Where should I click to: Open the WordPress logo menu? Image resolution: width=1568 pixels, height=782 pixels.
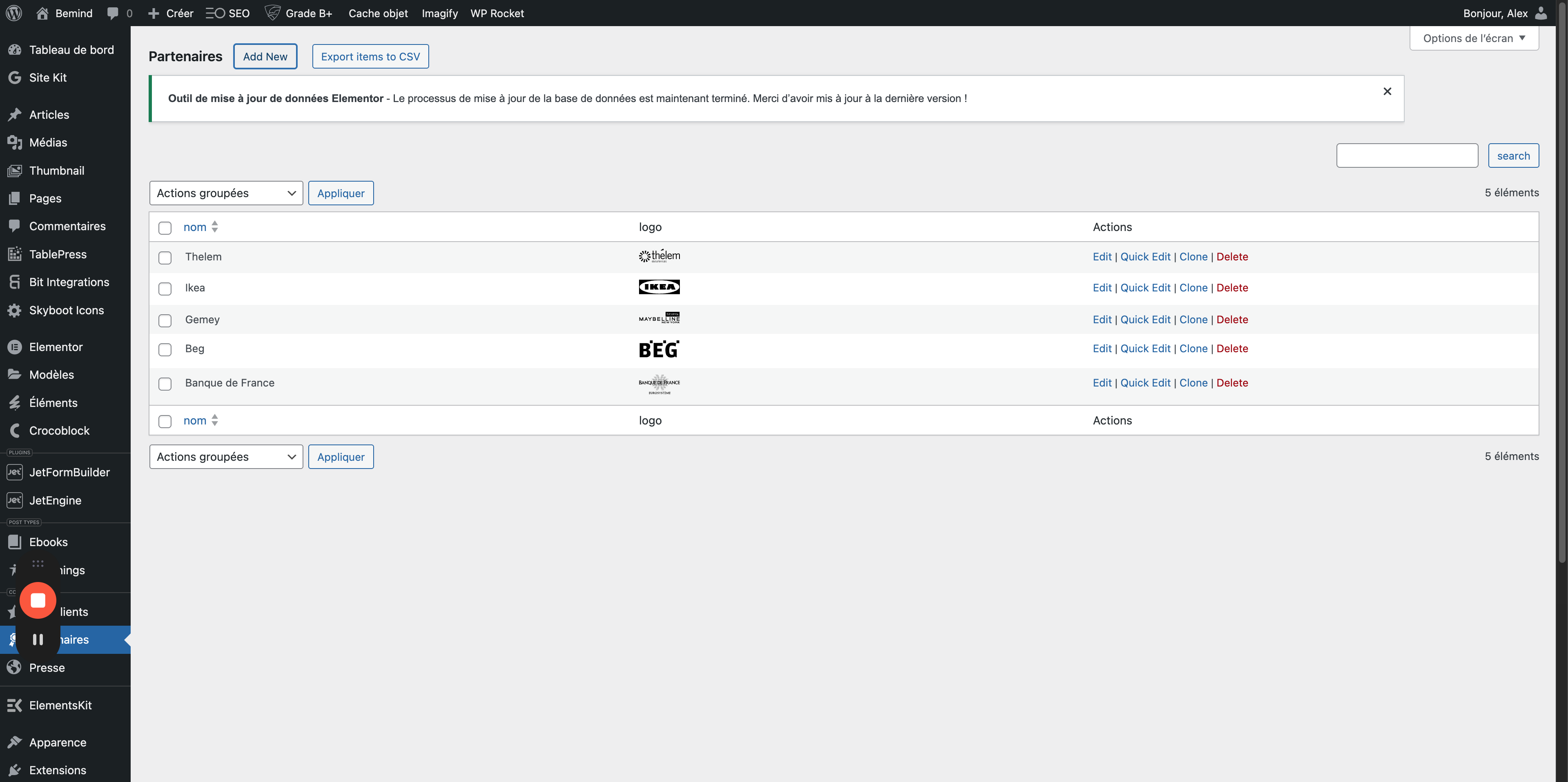[14, 13]
